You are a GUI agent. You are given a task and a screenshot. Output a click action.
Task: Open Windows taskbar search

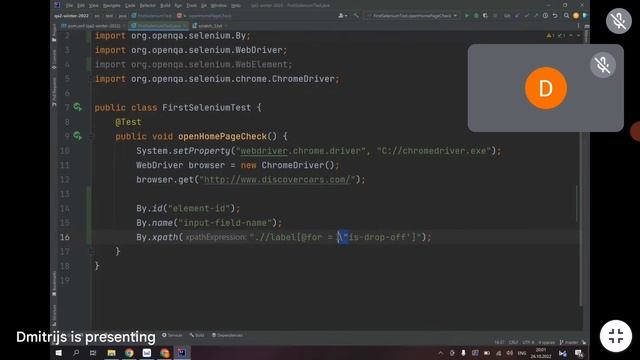(x=76, y=353)
